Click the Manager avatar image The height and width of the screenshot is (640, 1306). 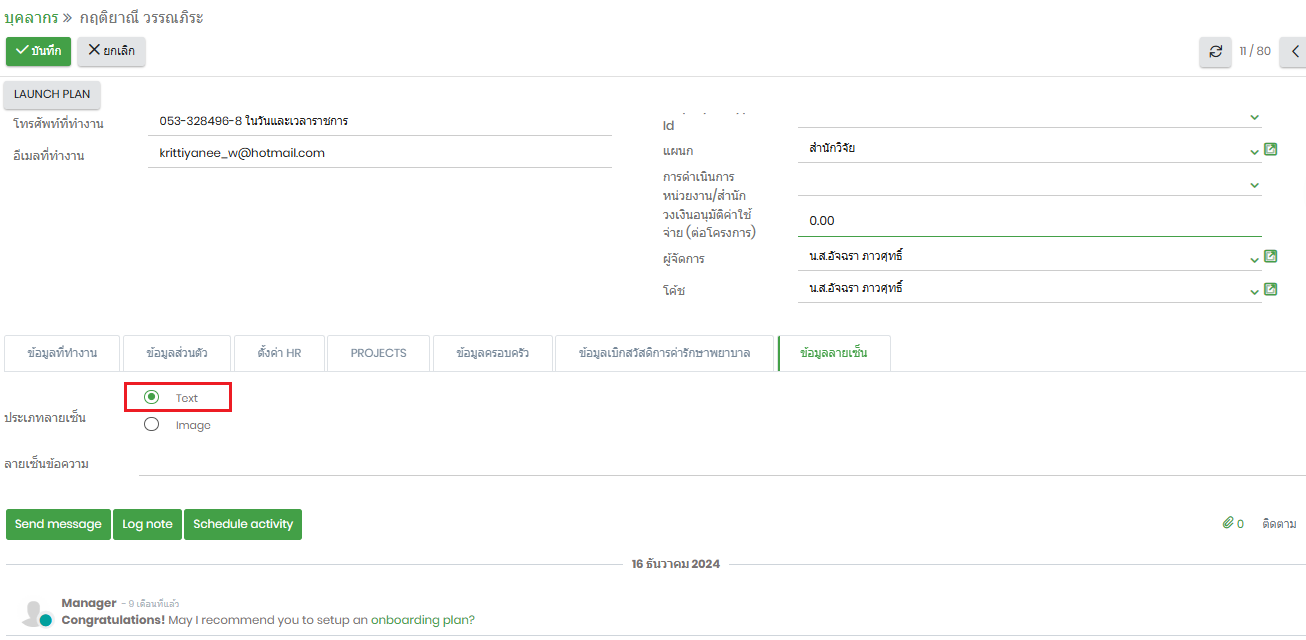coord(37,613)
